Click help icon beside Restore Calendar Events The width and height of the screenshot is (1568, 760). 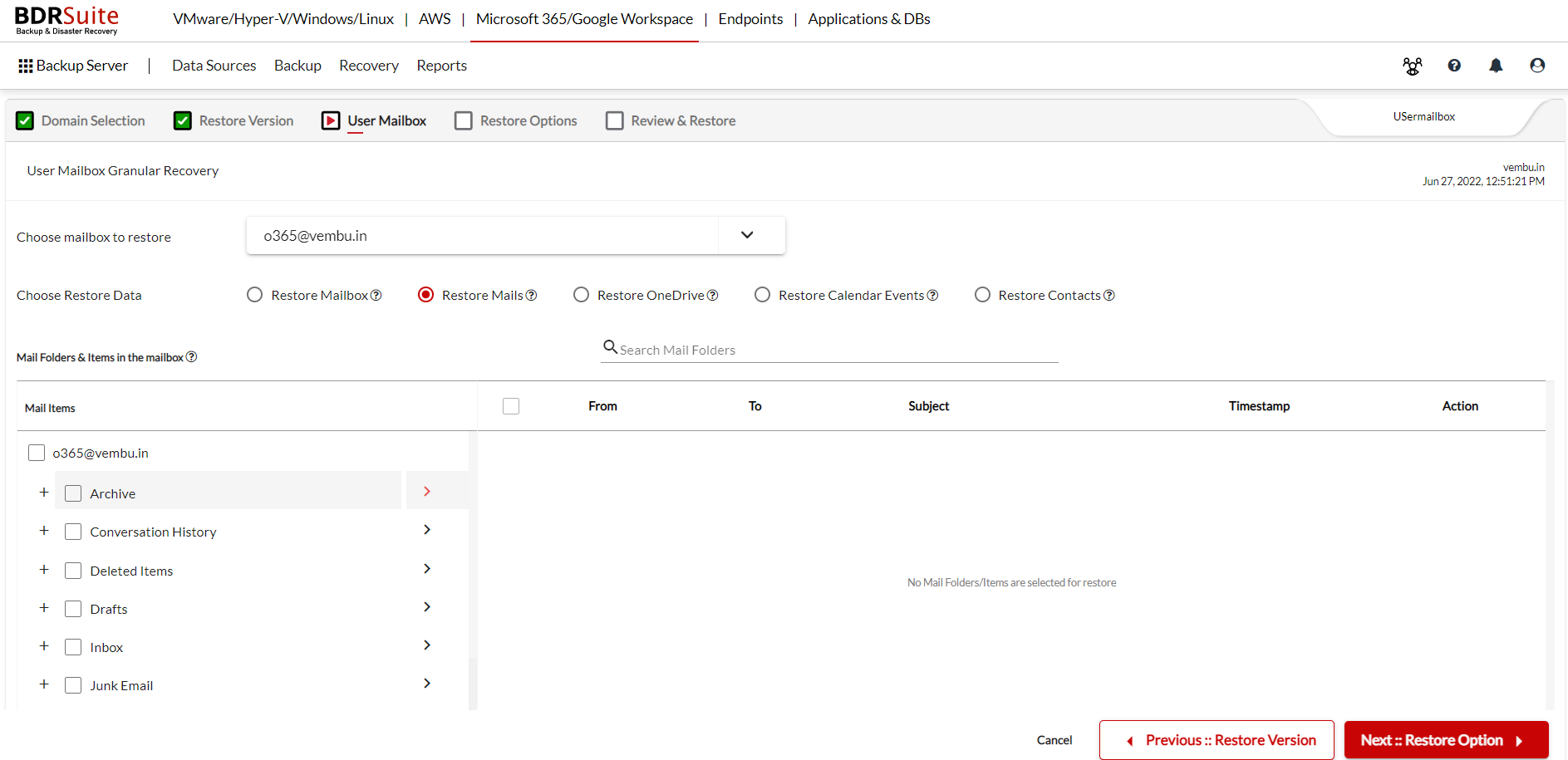[932, 295]
